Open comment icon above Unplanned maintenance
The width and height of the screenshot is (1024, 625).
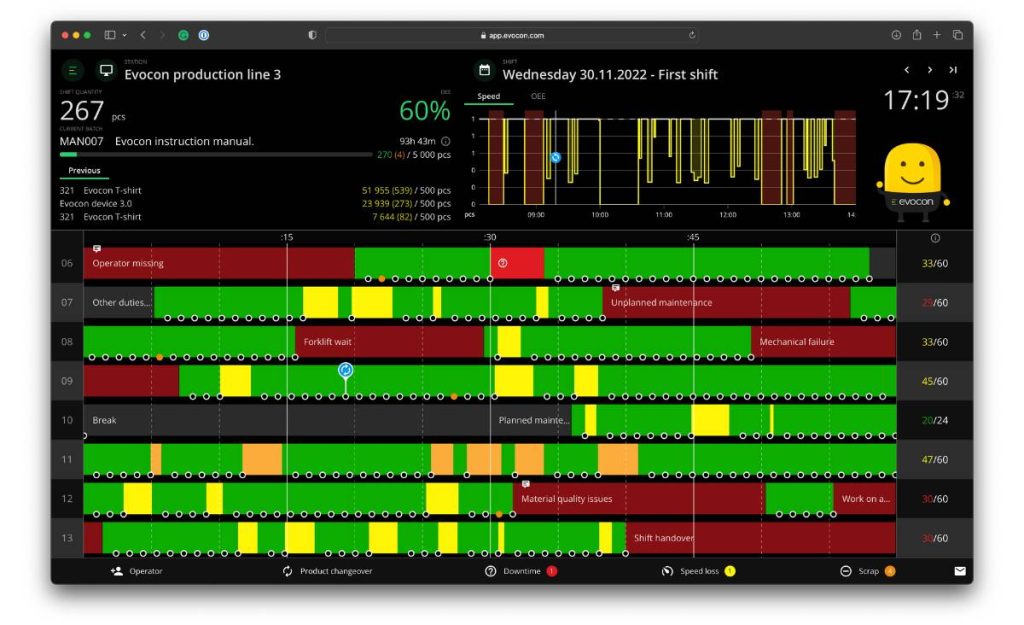pyautogui.click(x=615, y=288)
